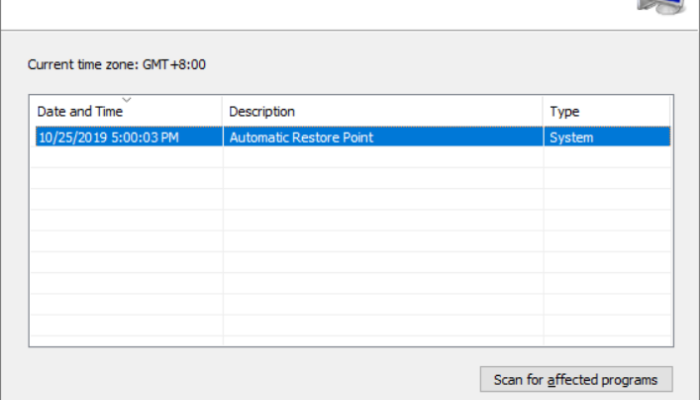Viewport: 700px width, 400px height.
Task: Click the Current time zone GMT+8:00 label
Action: (x=117, y=65)
